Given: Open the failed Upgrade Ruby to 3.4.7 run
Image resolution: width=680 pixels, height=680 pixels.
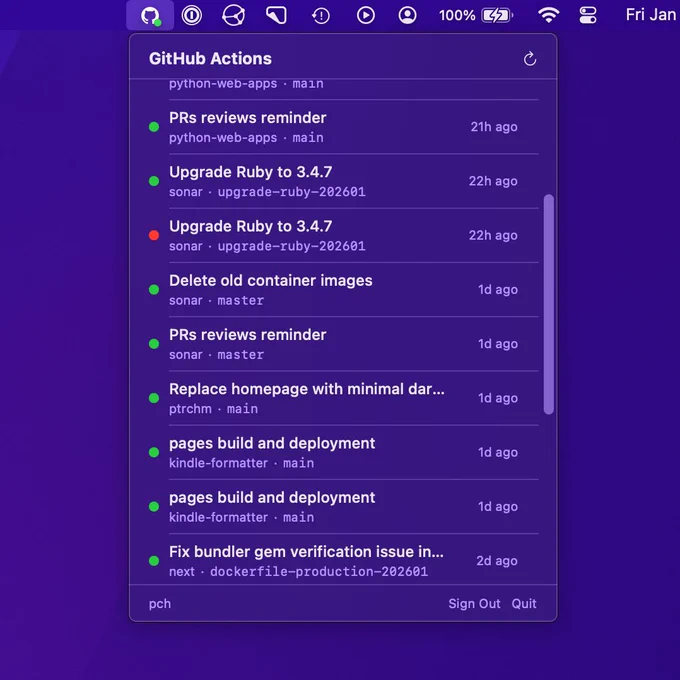Looking at the screenshot, I should (343, 235).
